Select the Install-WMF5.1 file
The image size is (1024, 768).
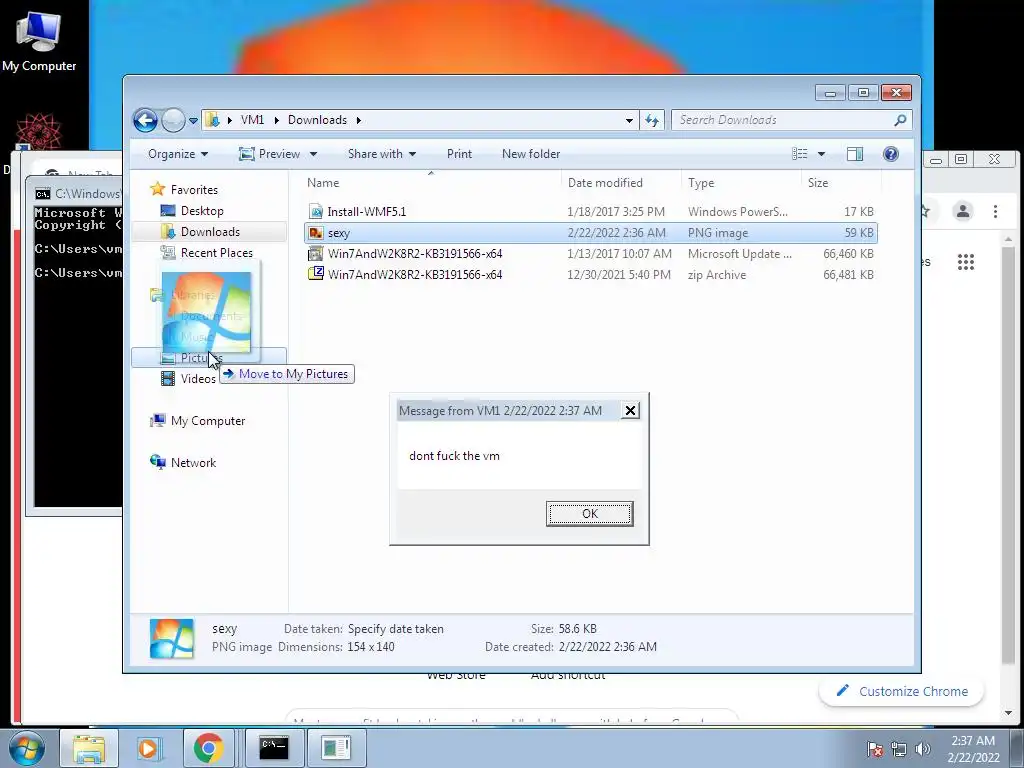[590, 212]
